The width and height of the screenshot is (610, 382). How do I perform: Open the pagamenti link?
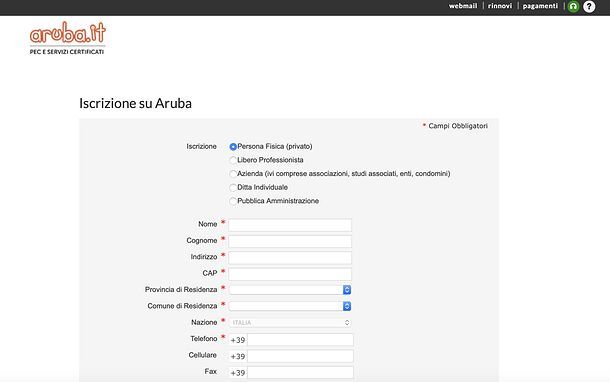540,6
